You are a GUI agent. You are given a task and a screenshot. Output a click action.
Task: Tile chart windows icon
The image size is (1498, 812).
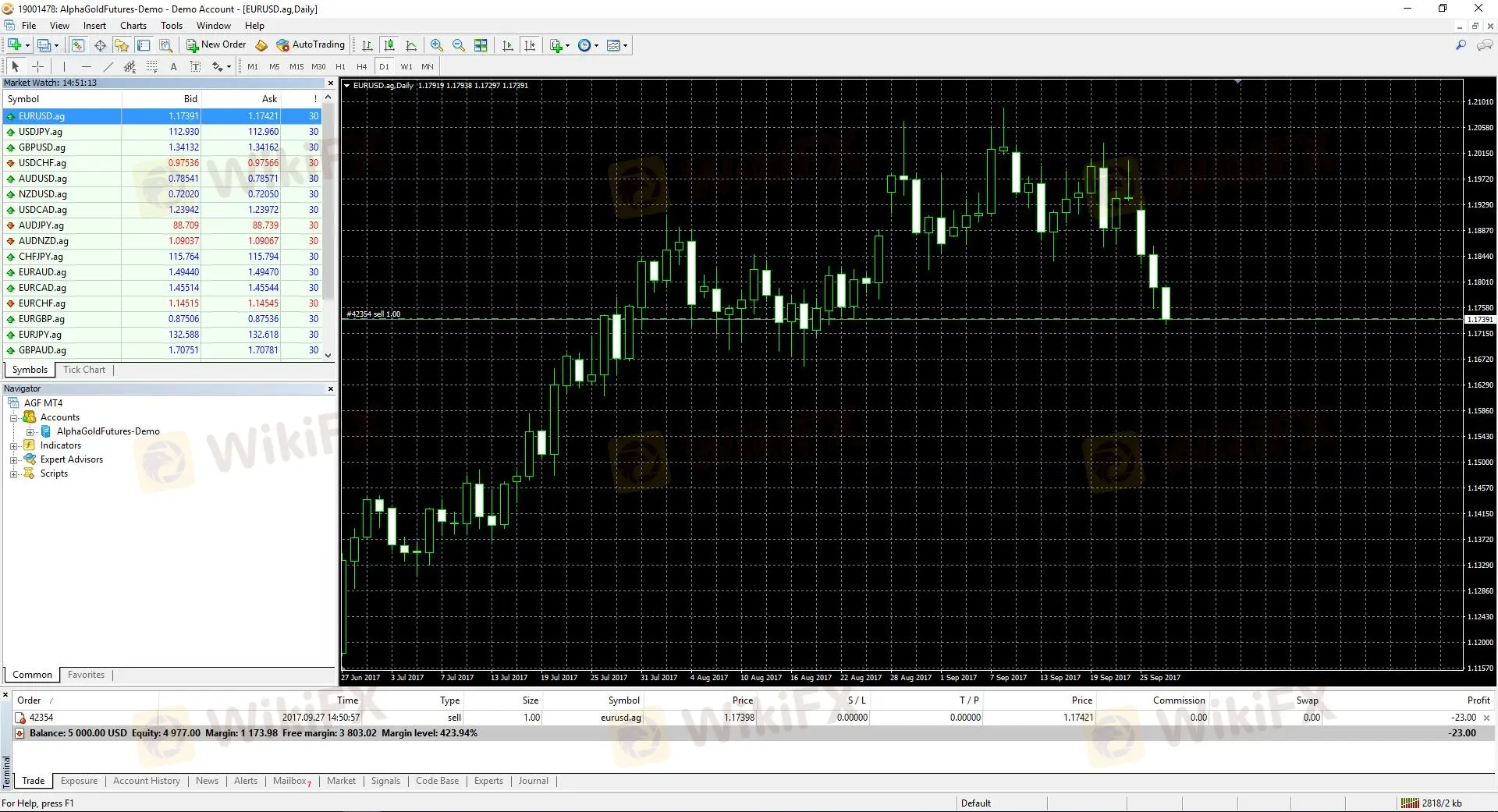(x=481, y=45)
